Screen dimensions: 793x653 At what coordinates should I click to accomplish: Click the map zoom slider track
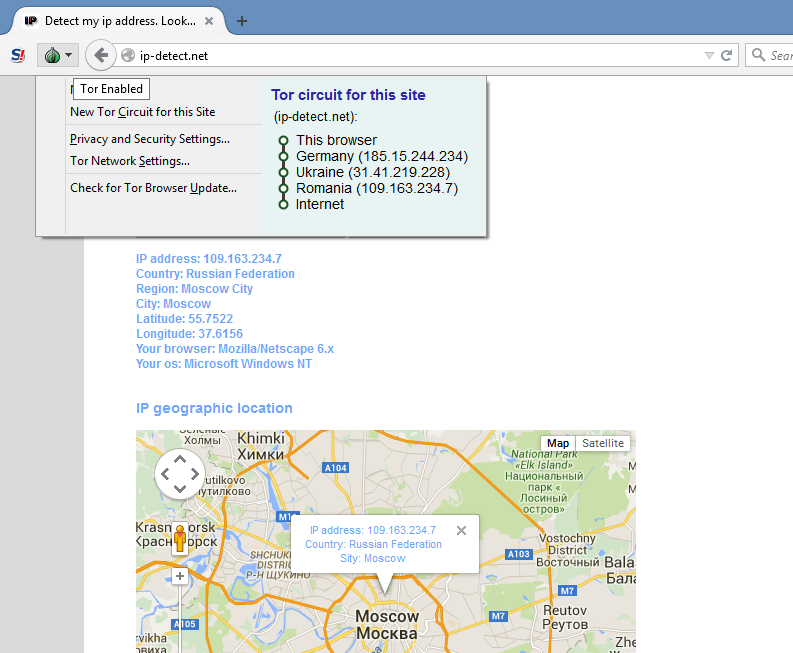[179, 617]
